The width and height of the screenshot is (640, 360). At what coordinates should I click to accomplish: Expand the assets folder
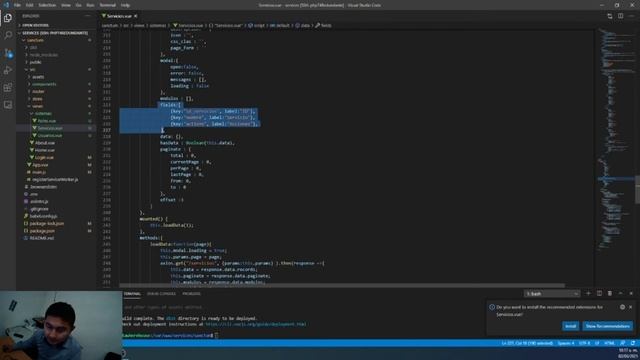click(x=38, y=77)
